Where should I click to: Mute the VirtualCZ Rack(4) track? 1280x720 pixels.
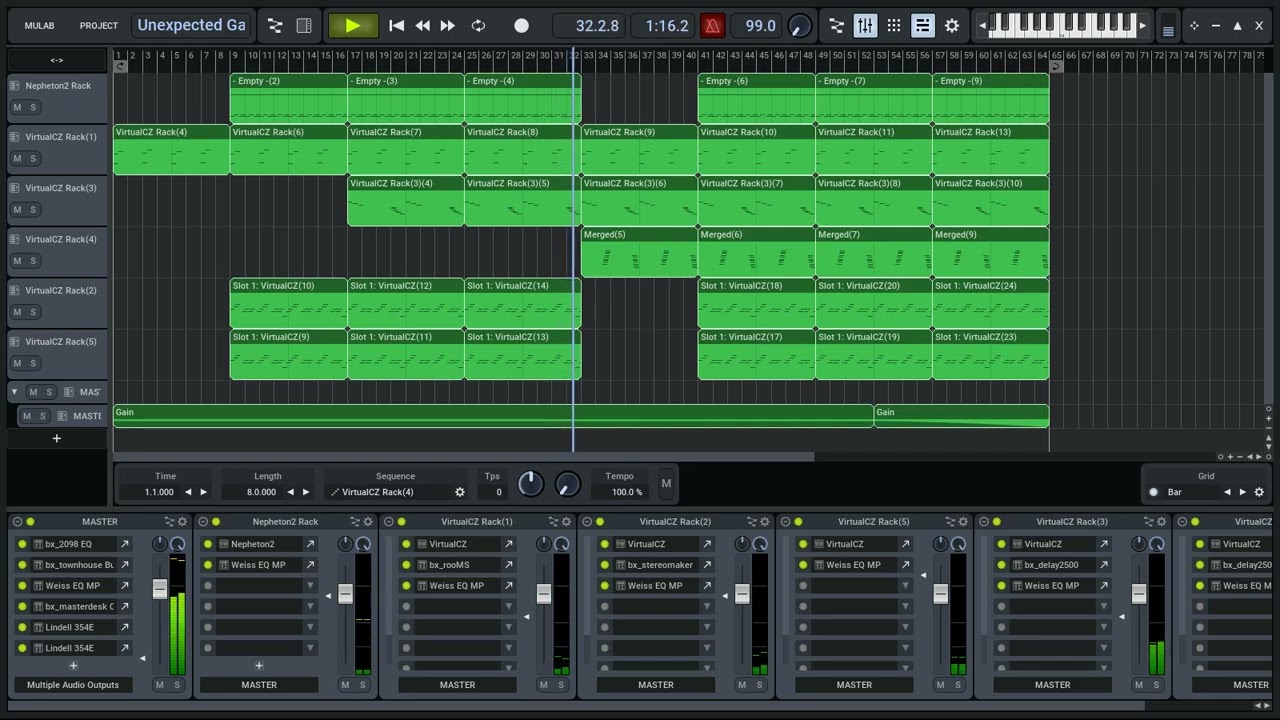[x=17, y=261]
